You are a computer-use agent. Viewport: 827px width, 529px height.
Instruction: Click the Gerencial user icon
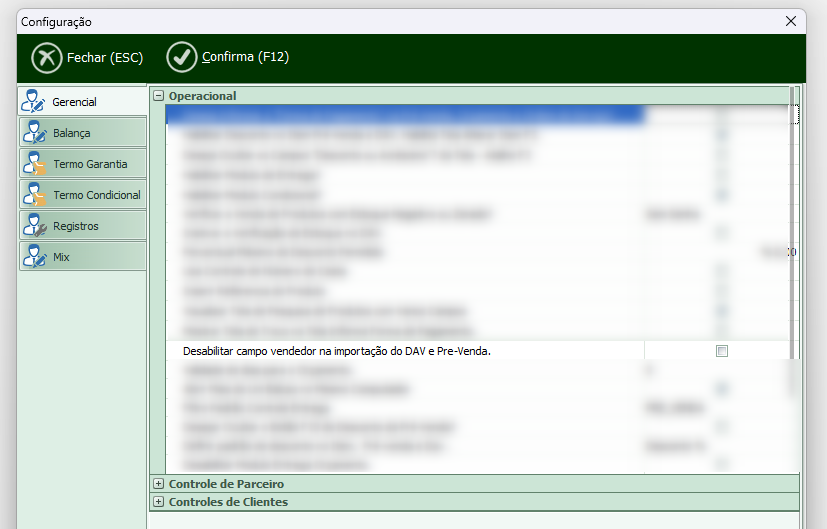click(33, 101)
